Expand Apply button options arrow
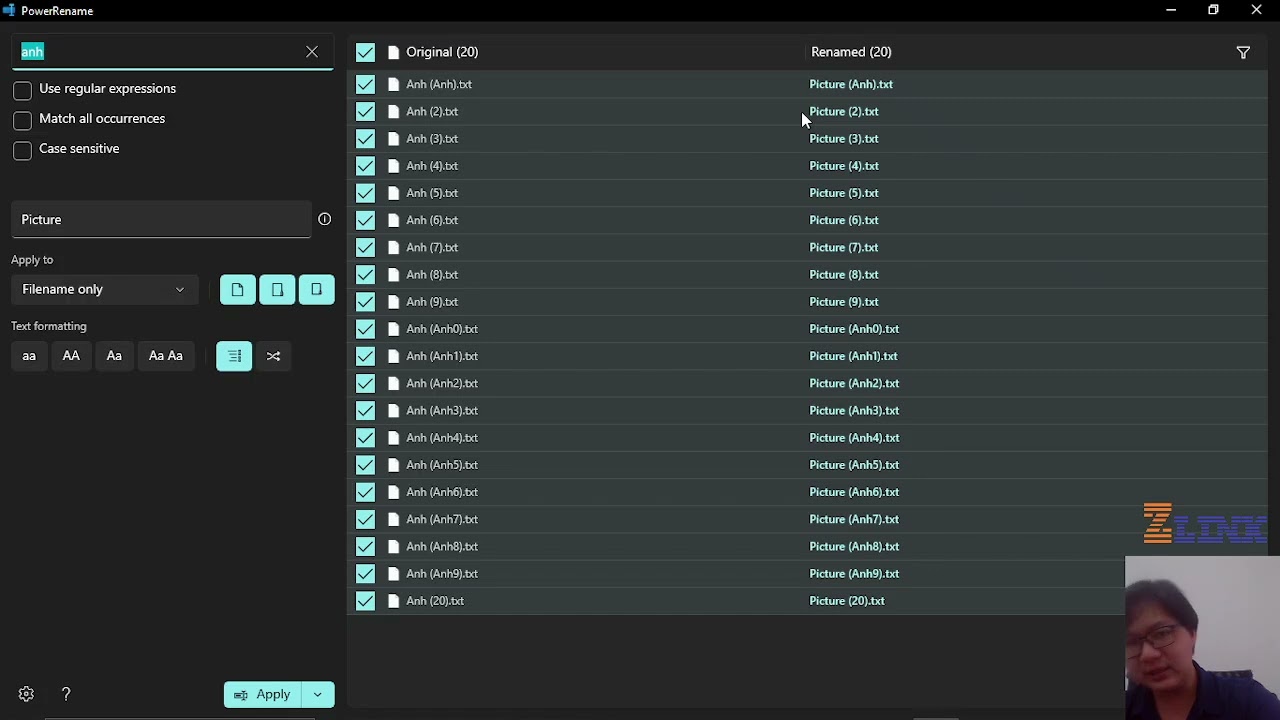The width and height of the screenshot is (1280, 720). pos(317,695)
